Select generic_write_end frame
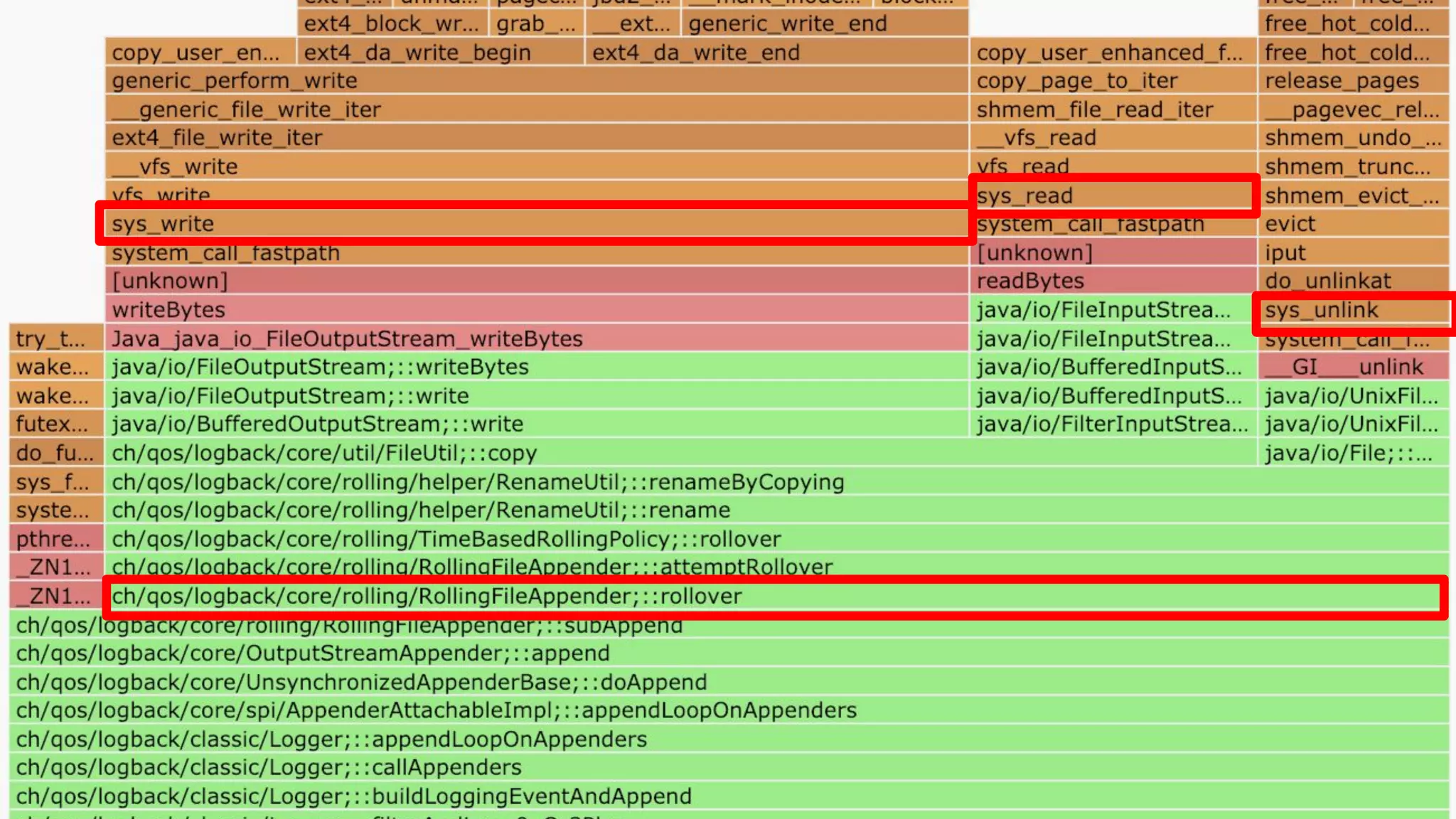 825,23
